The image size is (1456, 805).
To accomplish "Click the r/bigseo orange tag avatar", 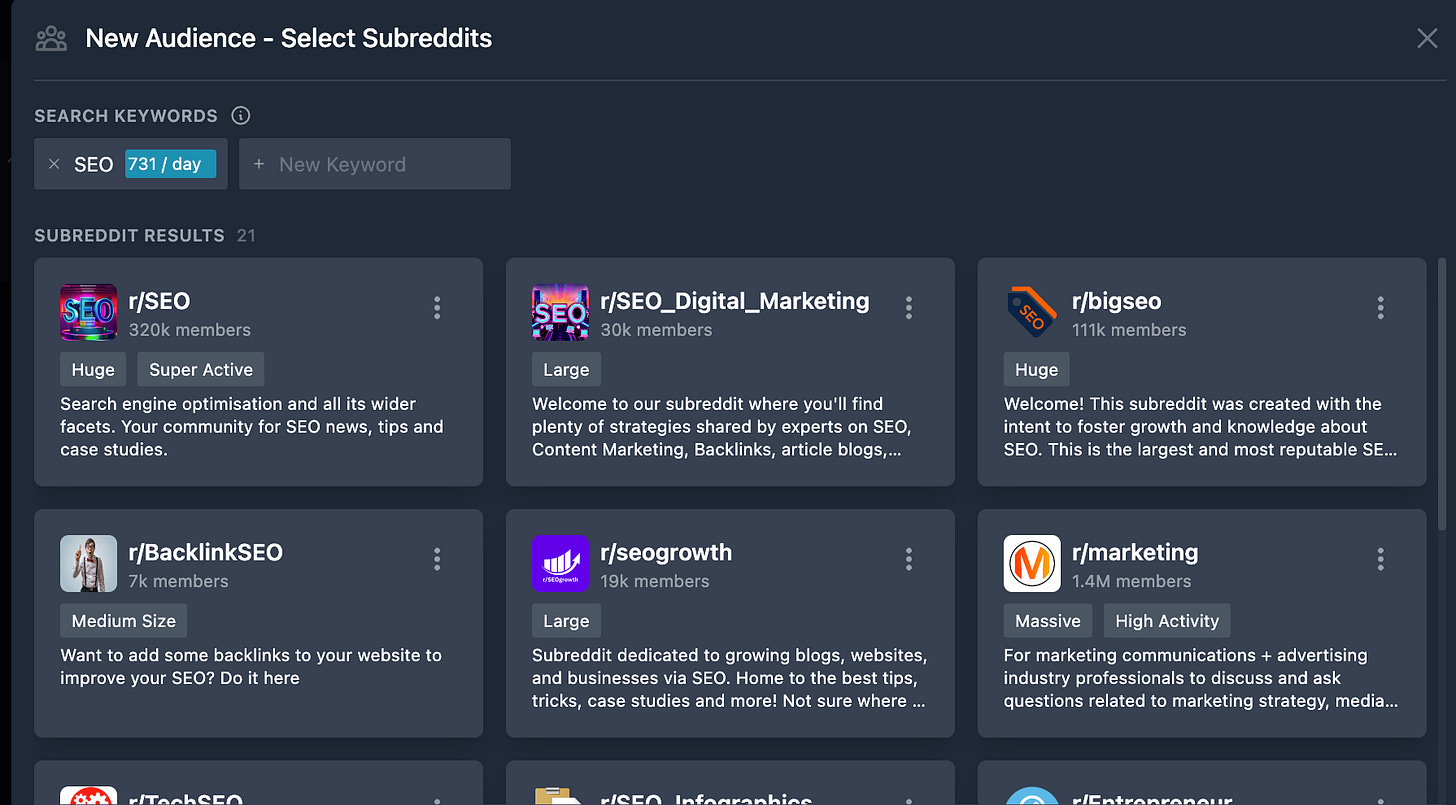I will pos(1033,313).
